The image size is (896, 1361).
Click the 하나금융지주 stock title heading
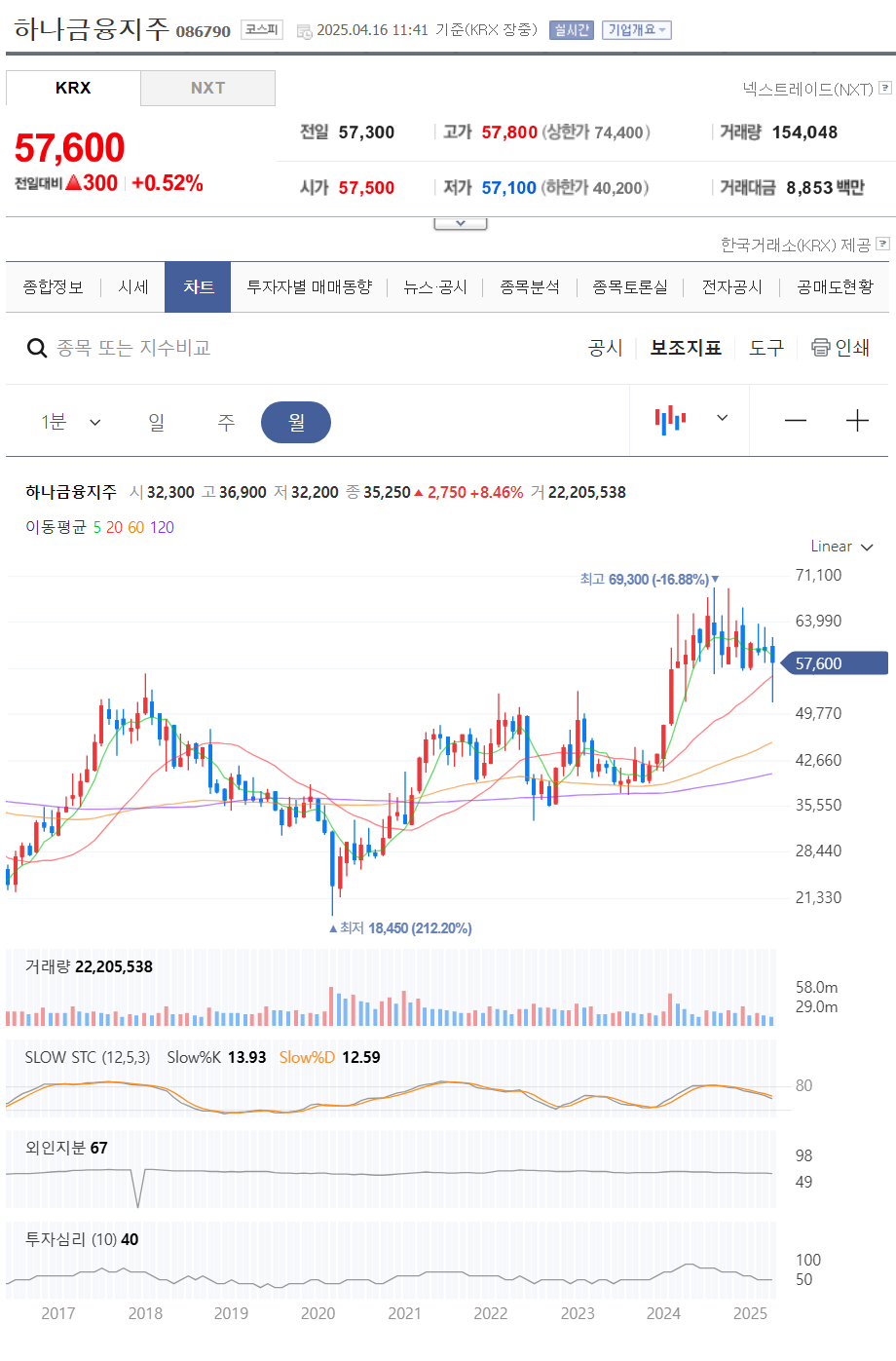[92, 29]
